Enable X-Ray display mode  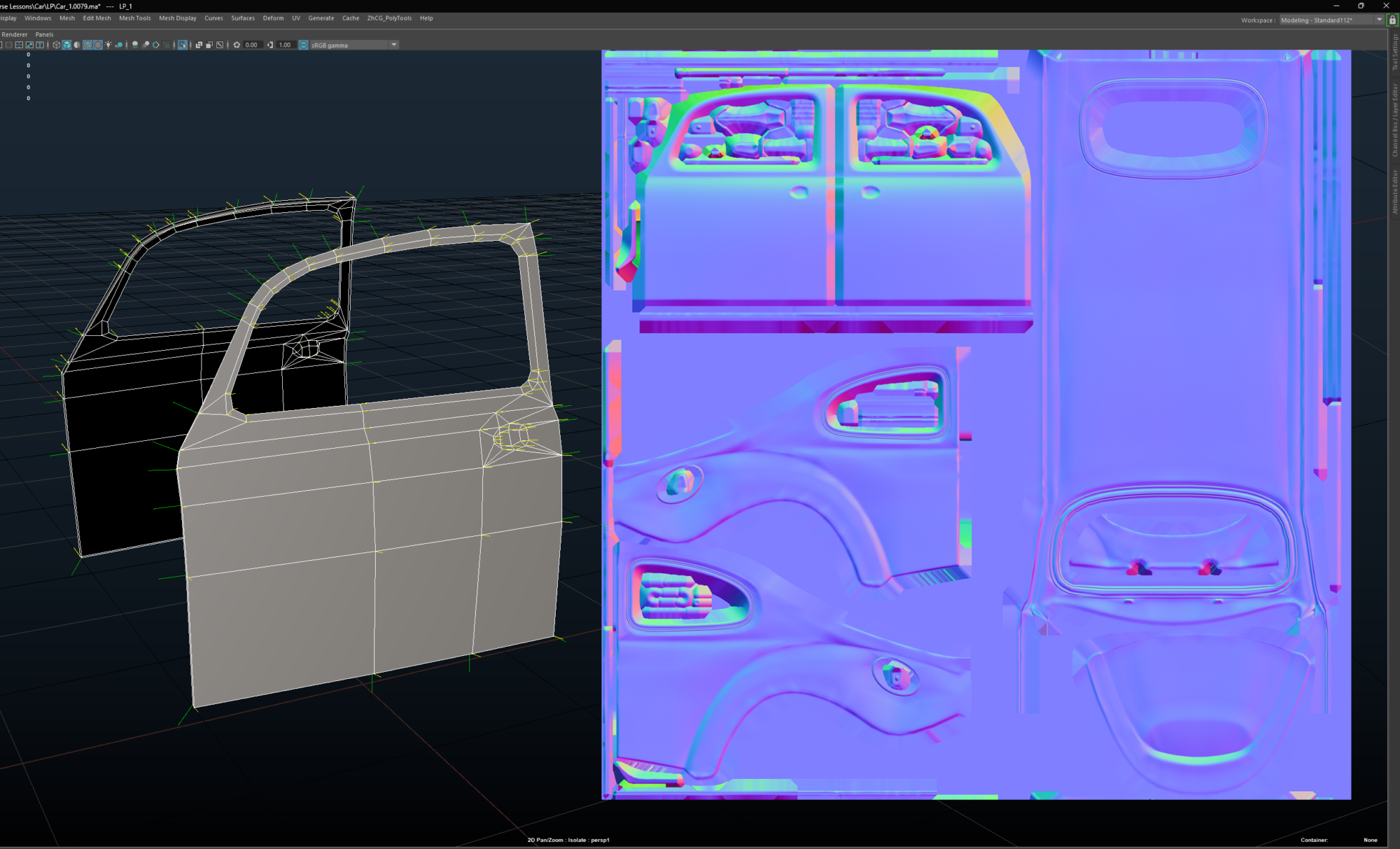[x=199, y=45]
